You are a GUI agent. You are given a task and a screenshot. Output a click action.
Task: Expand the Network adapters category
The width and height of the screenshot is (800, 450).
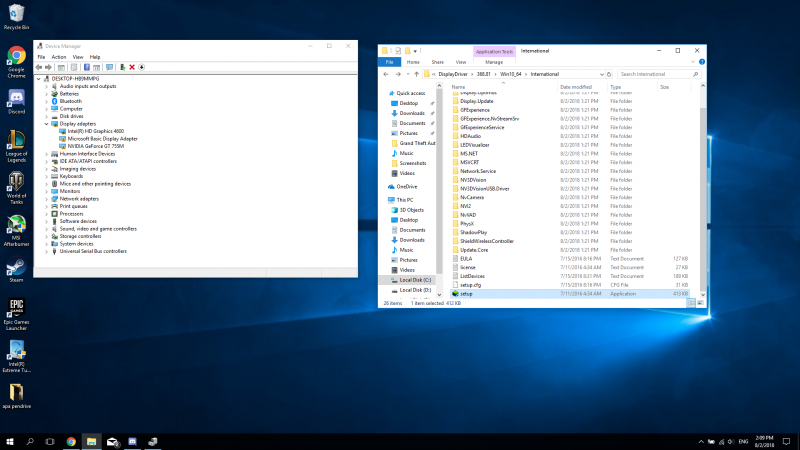click(47, 198)
